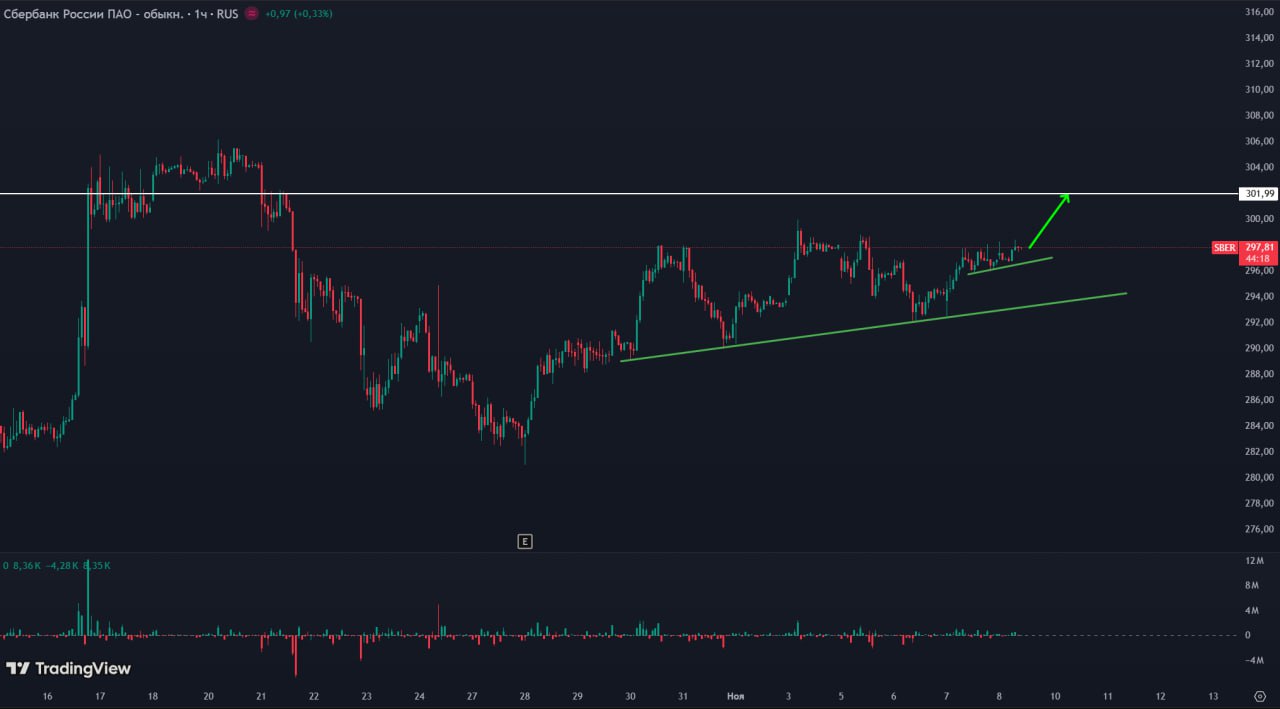
Task: Click the Ноя month label on time axis
Action: point(735,696)
